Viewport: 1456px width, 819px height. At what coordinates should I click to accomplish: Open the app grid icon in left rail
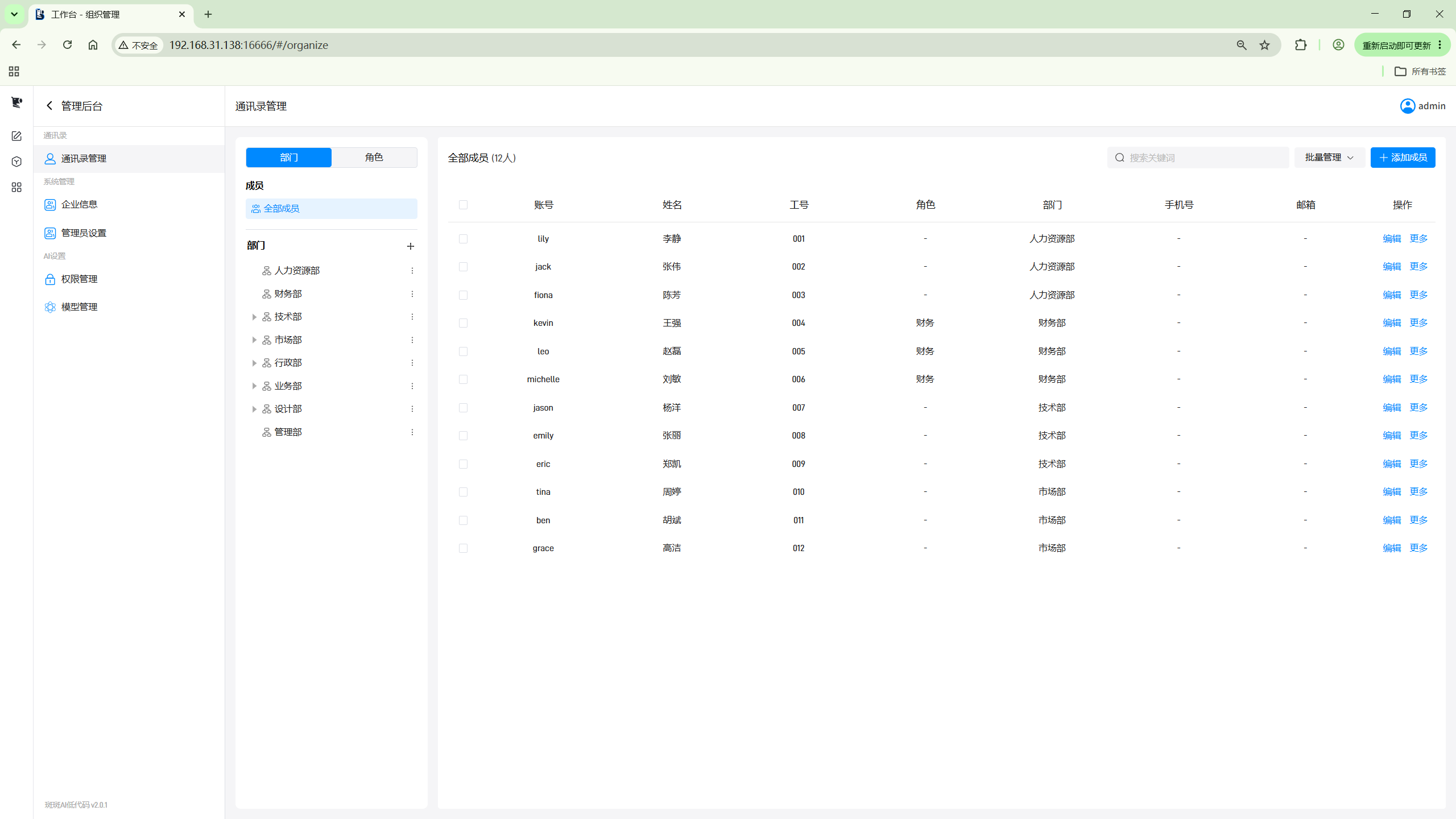pos(16,187)
